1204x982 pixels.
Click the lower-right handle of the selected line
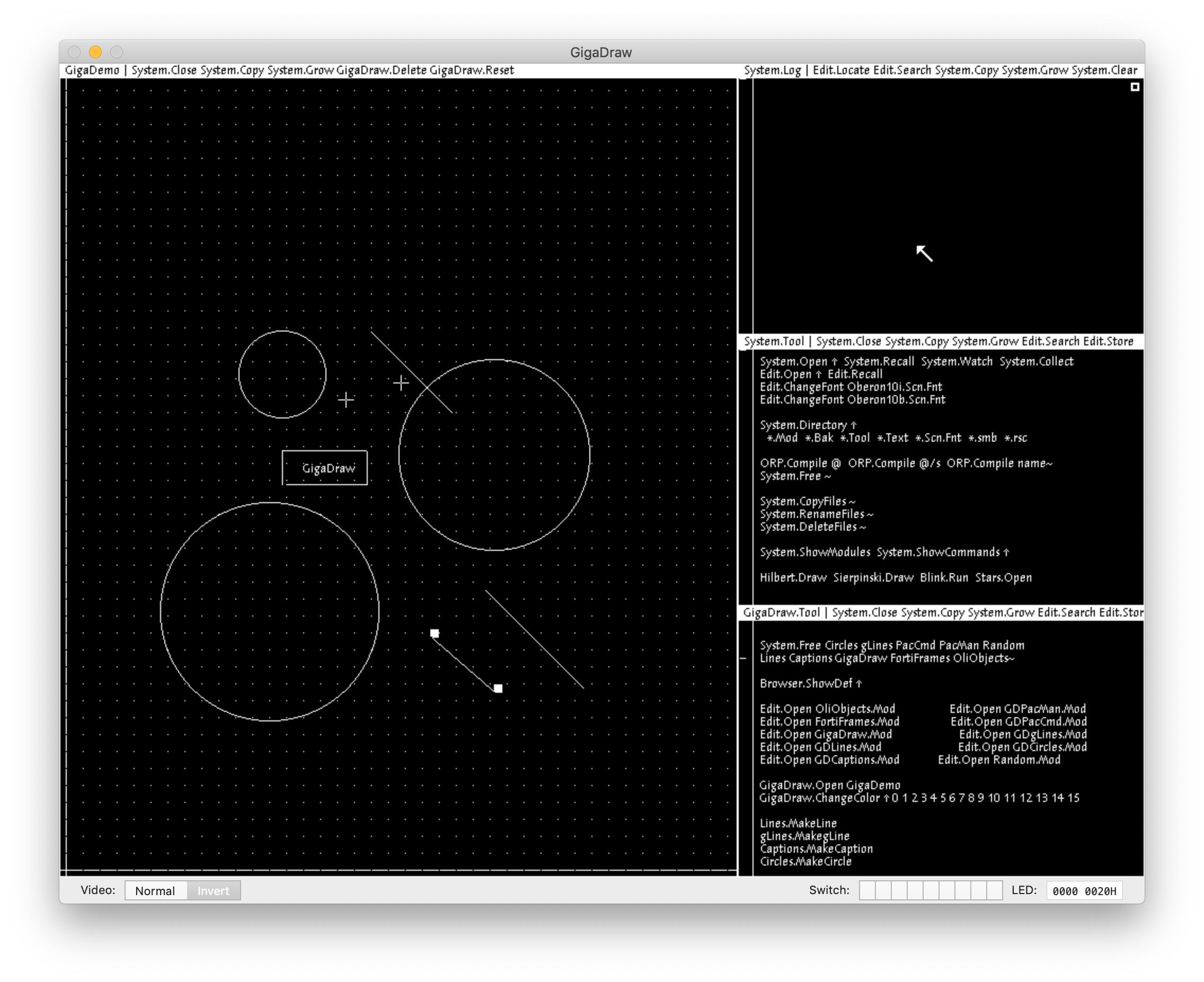(498, 688)
